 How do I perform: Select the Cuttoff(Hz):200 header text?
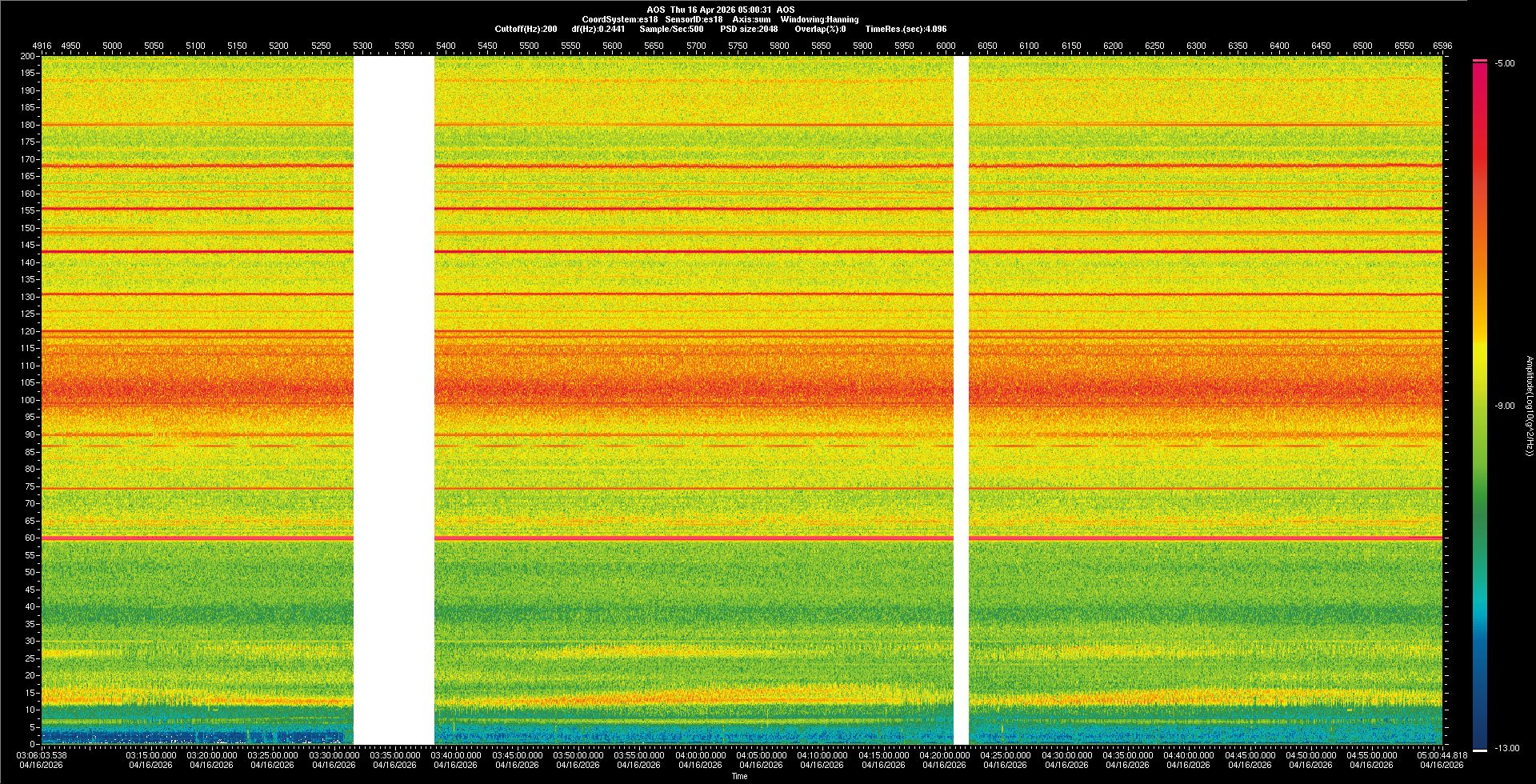click(526, 29)
